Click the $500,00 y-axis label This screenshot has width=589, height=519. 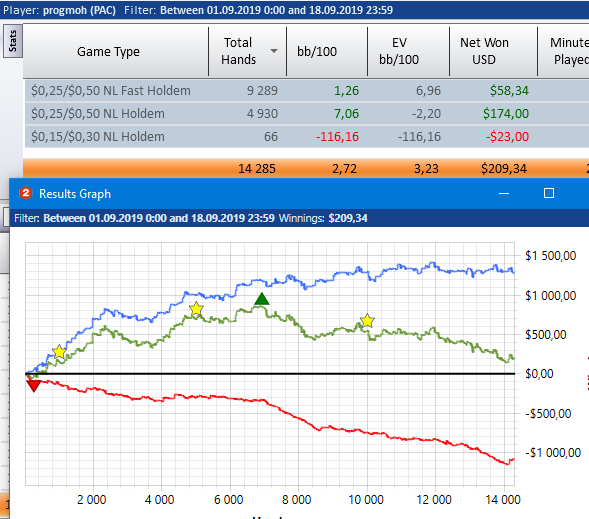tap(546, 335)
